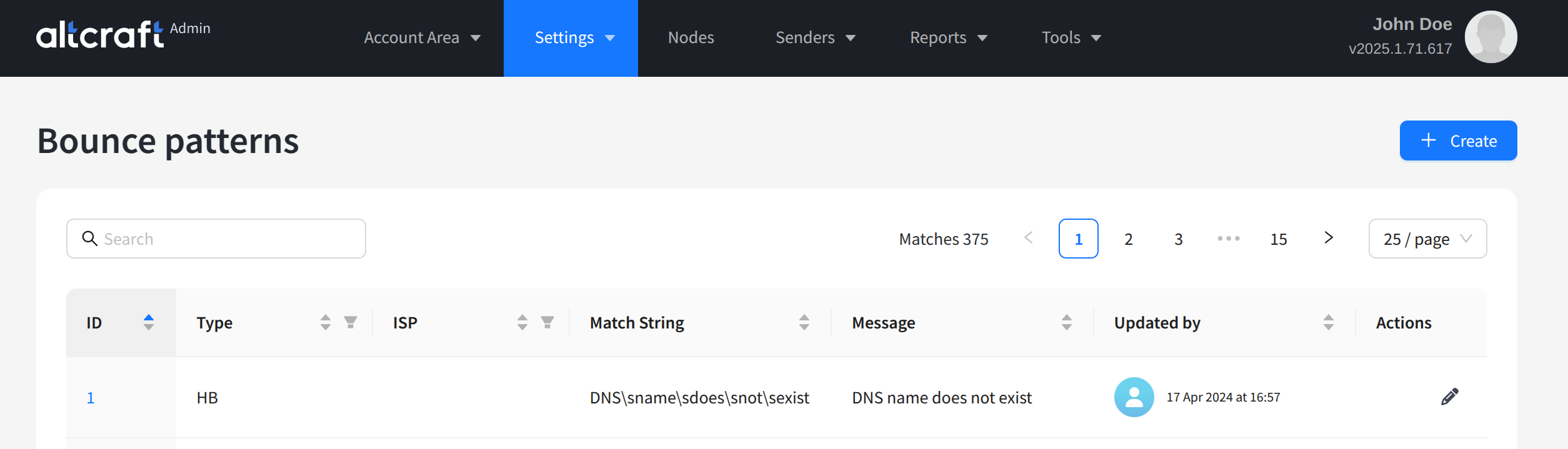Open the ISP column filter icon
1568x449 pixels.
pos(547,322)
